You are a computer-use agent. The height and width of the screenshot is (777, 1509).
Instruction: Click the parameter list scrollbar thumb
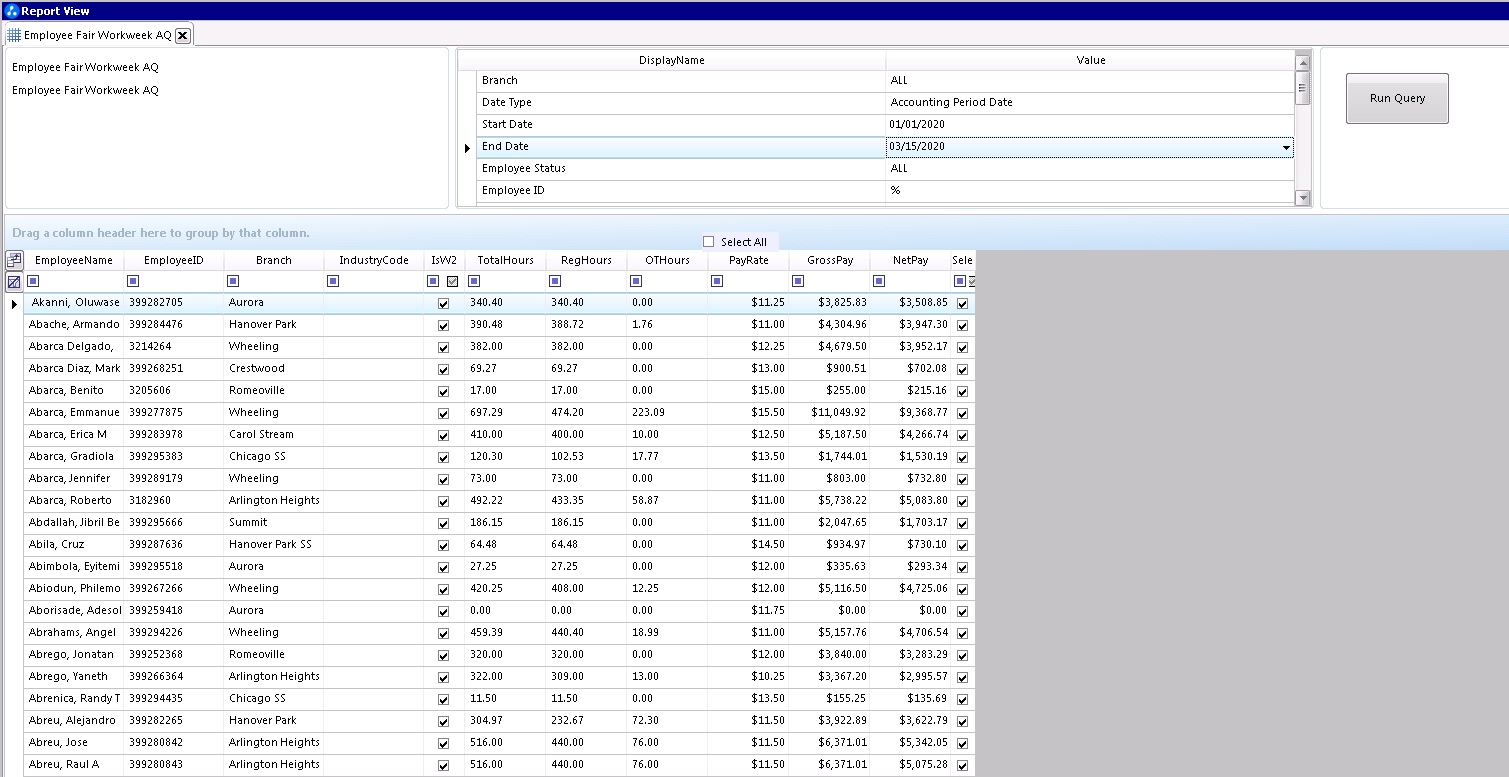click(x=1302, y=87)
